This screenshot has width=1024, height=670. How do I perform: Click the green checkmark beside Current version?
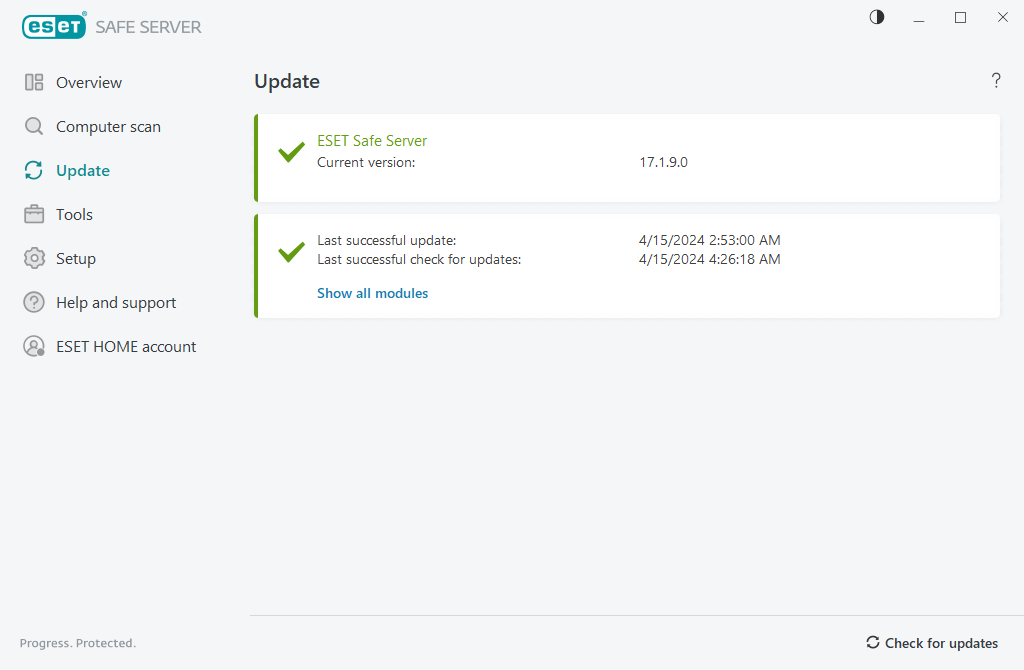(291, 152)
